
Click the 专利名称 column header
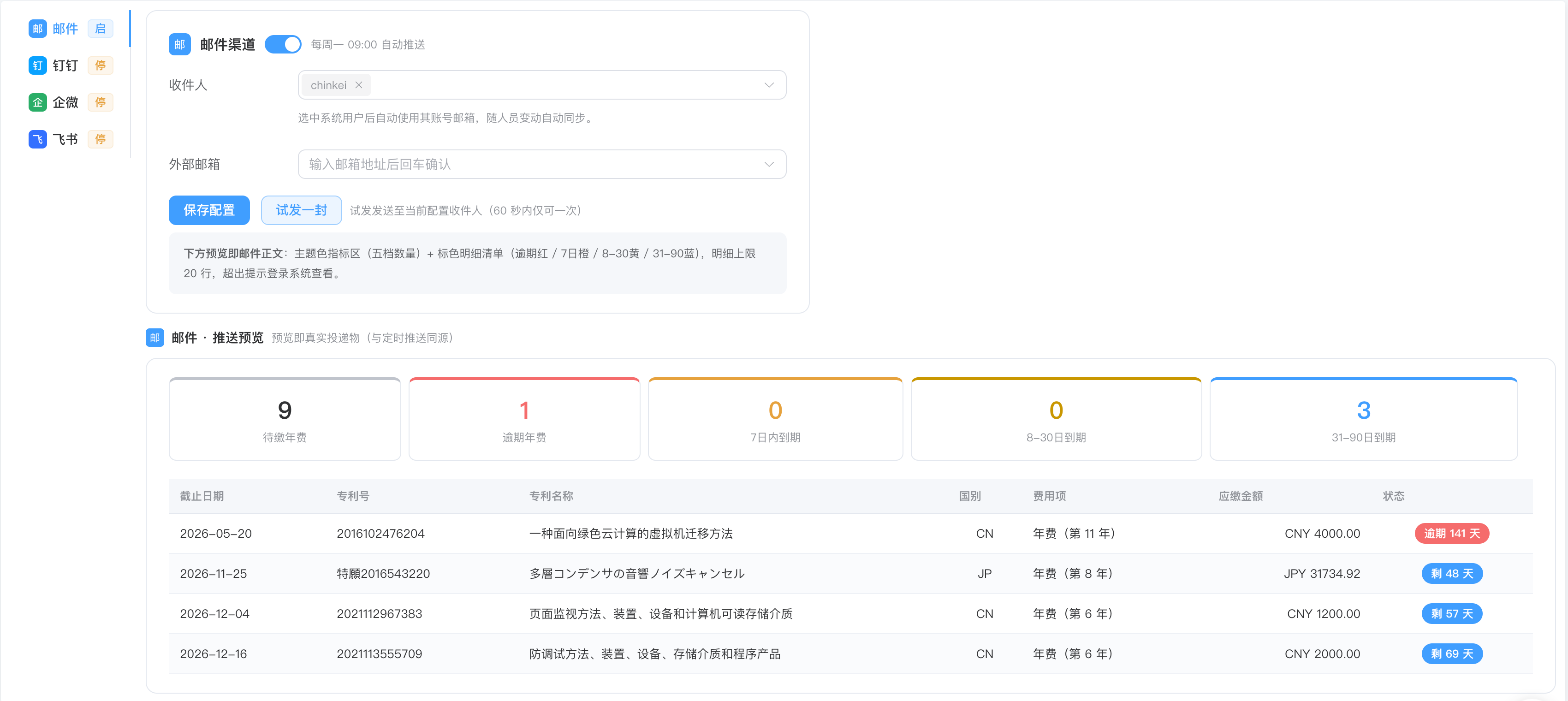coord(551,496)
